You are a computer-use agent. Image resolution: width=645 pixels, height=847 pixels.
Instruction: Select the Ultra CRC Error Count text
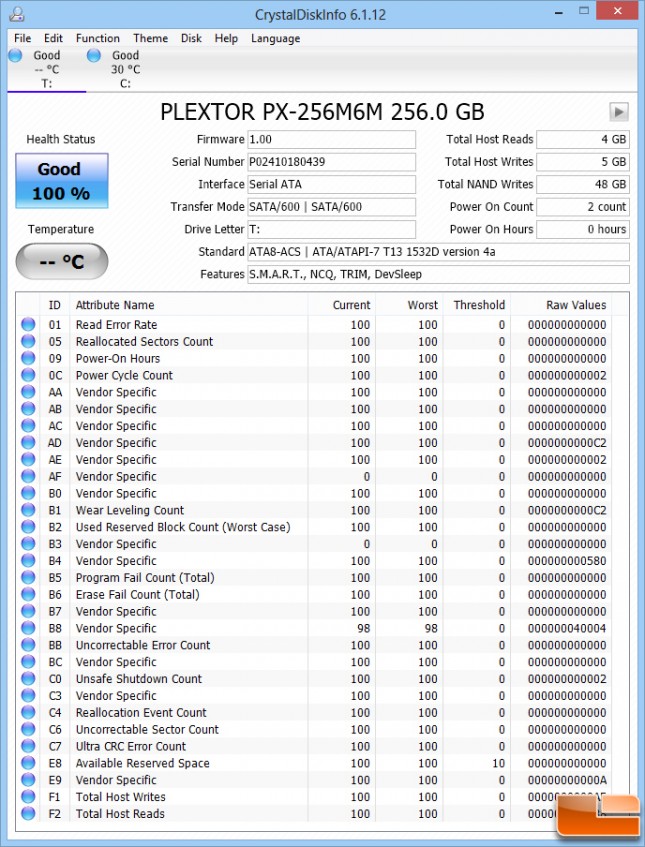(x=131, y=747)
